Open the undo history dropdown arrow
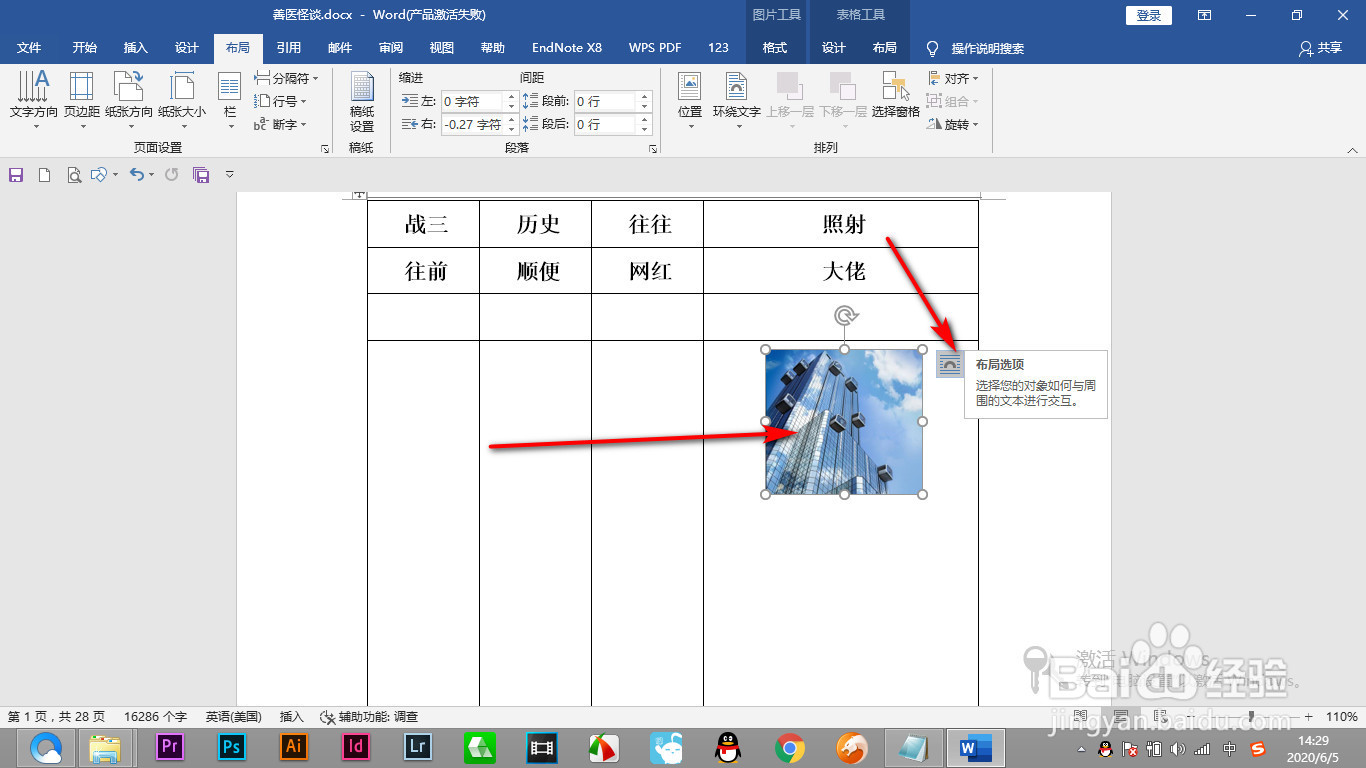 click(x=151, y=175)
